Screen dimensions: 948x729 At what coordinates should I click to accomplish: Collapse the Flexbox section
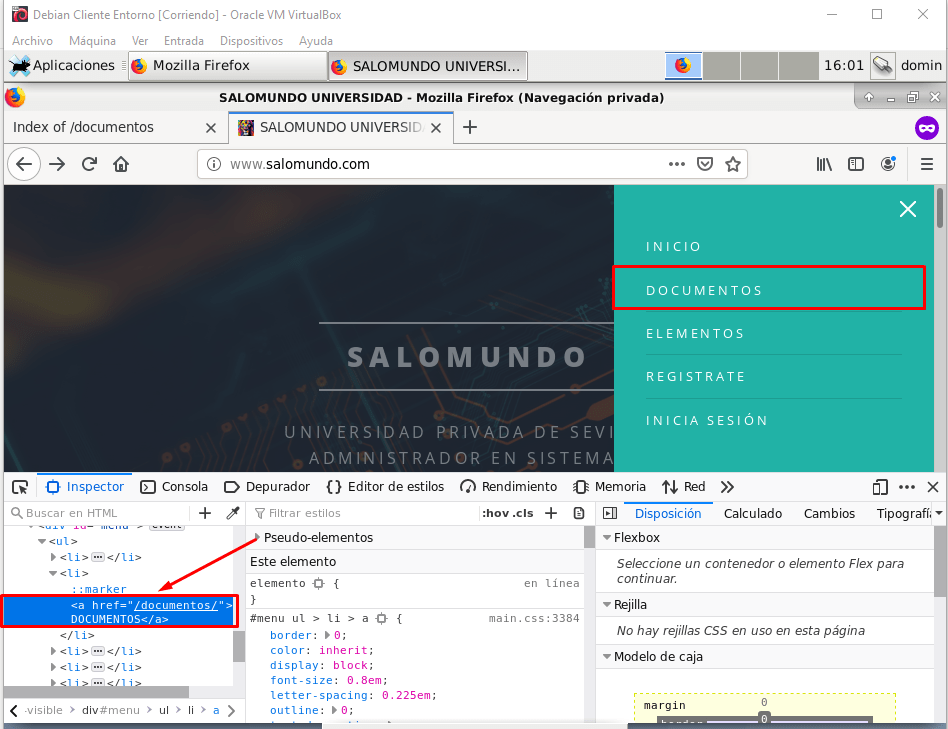[606, 538]
